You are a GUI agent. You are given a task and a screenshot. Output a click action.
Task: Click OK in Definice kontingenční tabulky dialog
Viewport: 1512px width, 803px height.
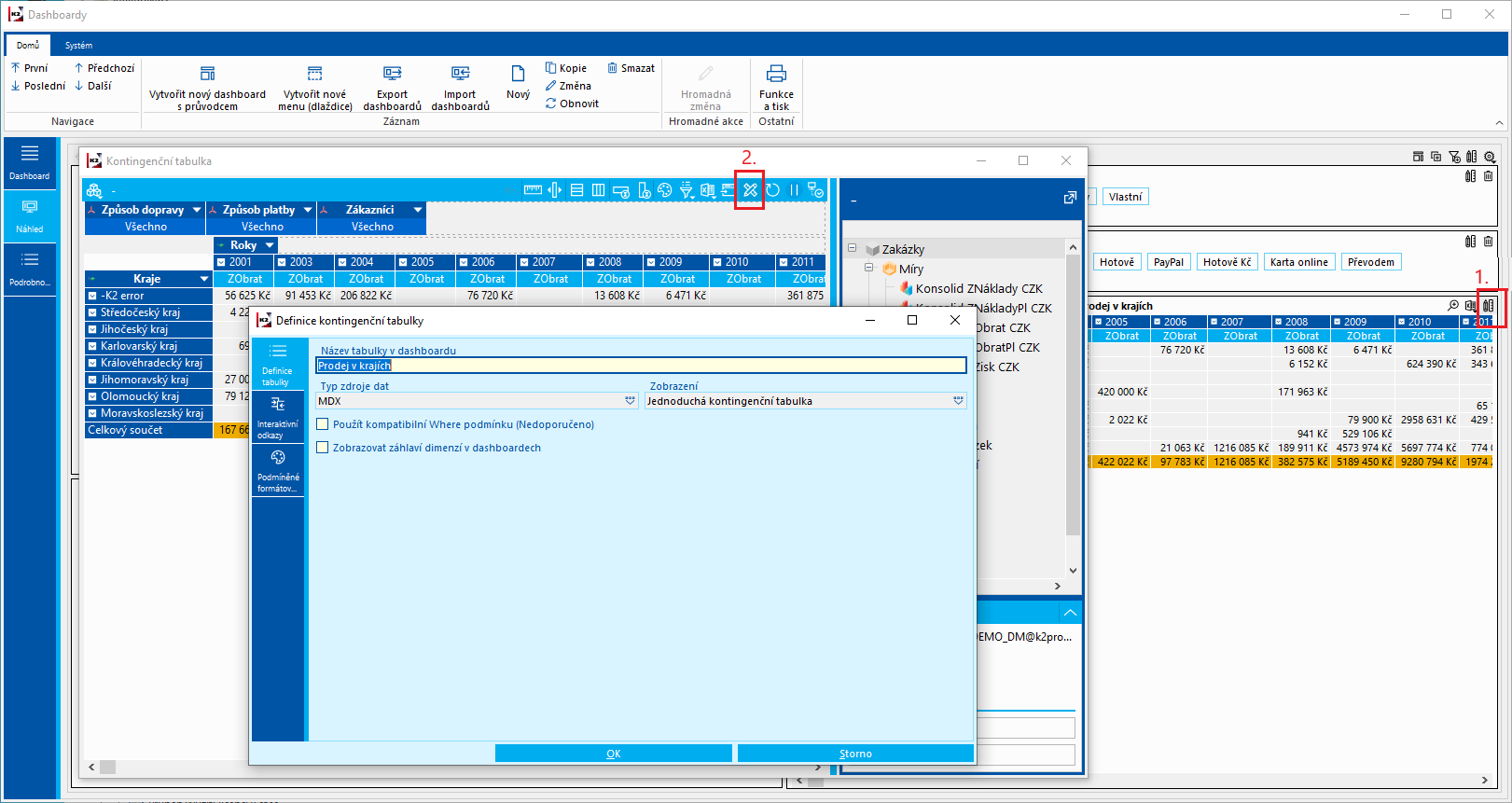pyautogui.click(x=614, y=754)
